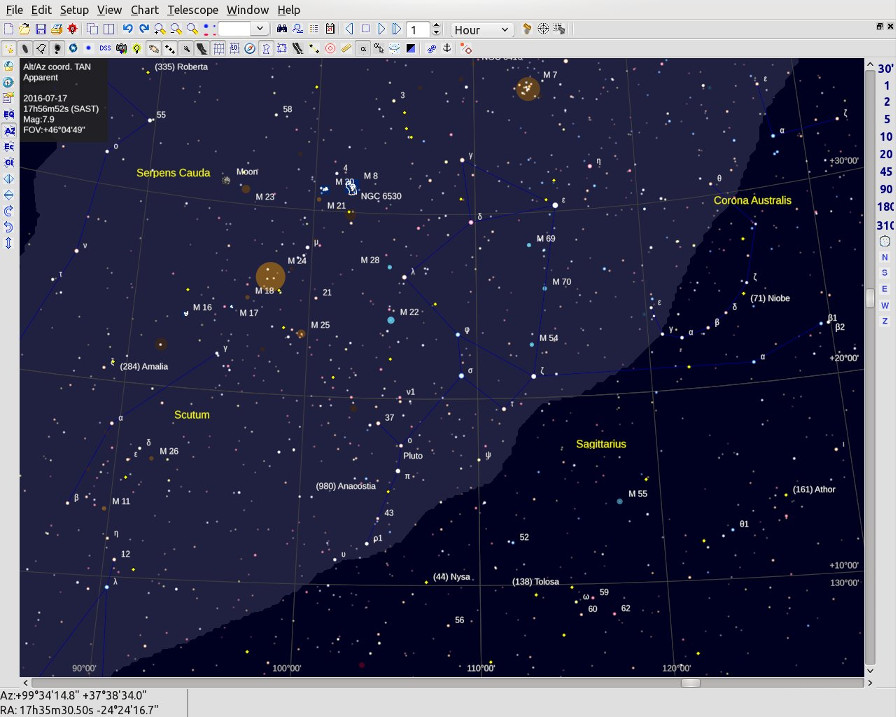Image resolution: width=896 pixels, height=717 pixels.
Task: Open the View menu
Action: (x=109, y=10)
